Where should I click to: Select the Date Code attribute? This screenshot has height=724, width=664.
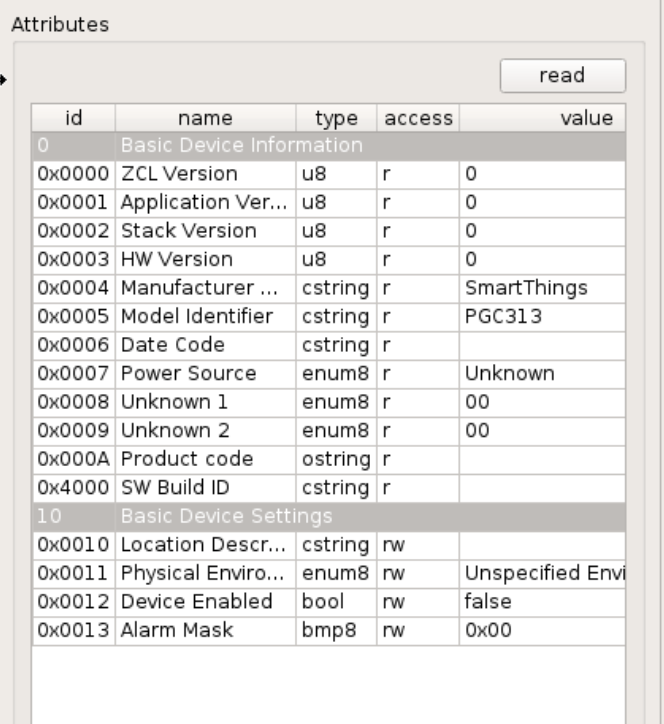(205, 345)
